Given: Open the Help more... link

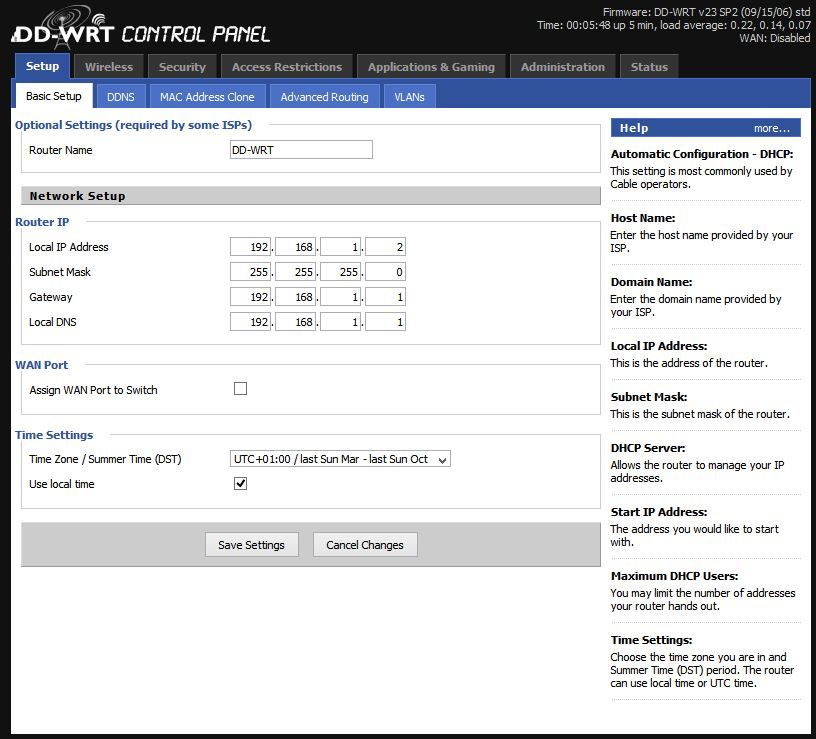Looking at the screenshot, I should (x=772, y=128).
